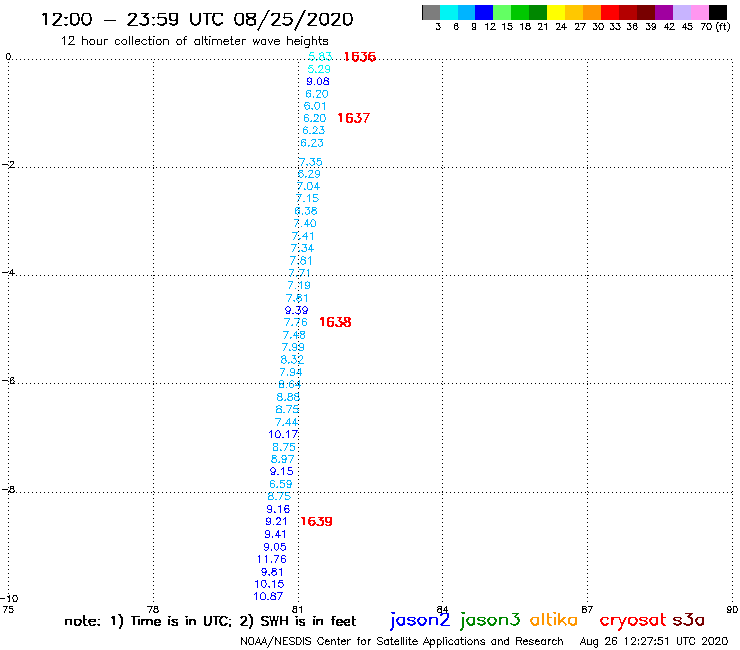Viewport: 740px width, 650px height.
Task: Select the red time label 1636
Action: 360,57
